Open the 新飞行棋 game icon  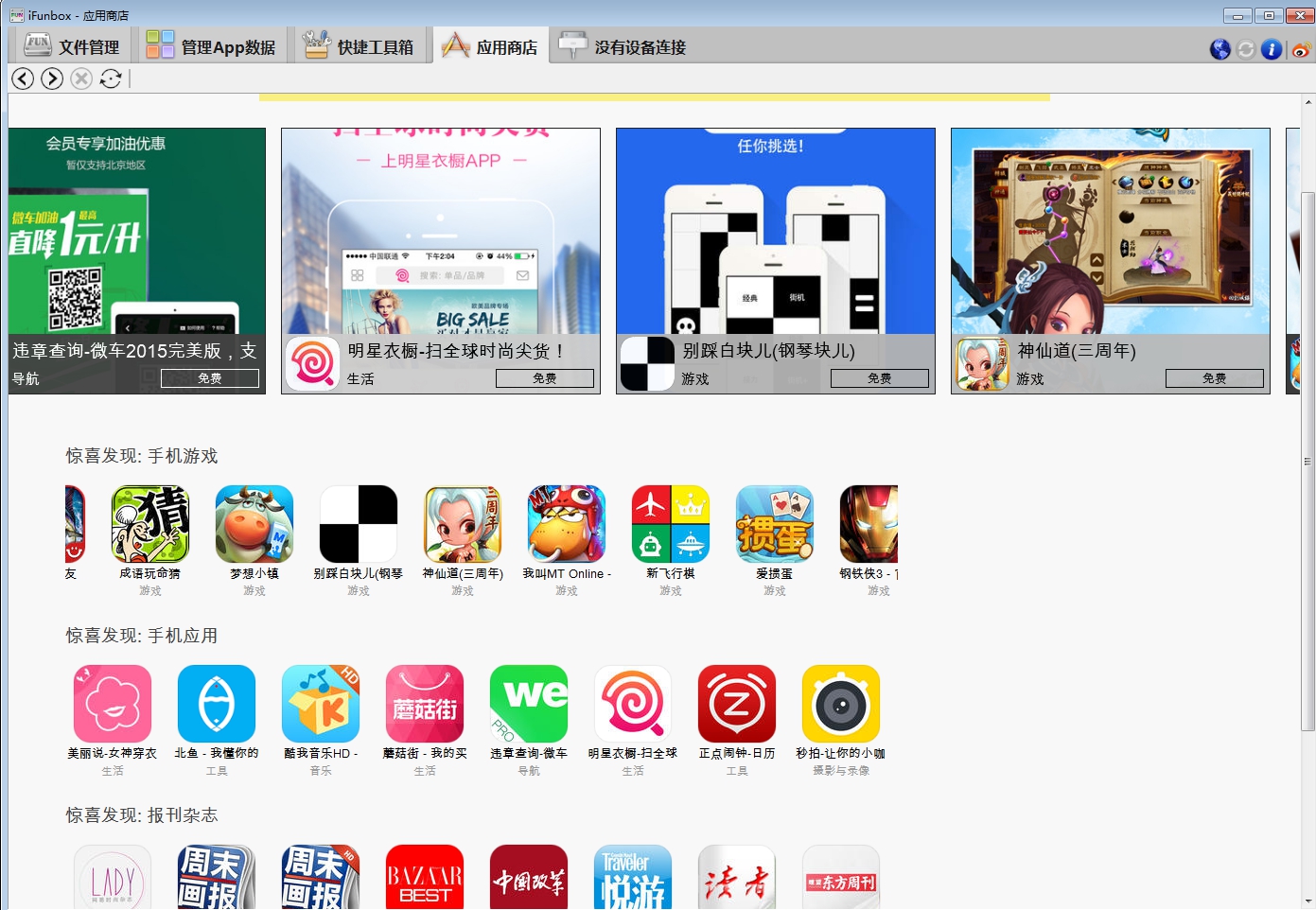click(x=670, y=523)
